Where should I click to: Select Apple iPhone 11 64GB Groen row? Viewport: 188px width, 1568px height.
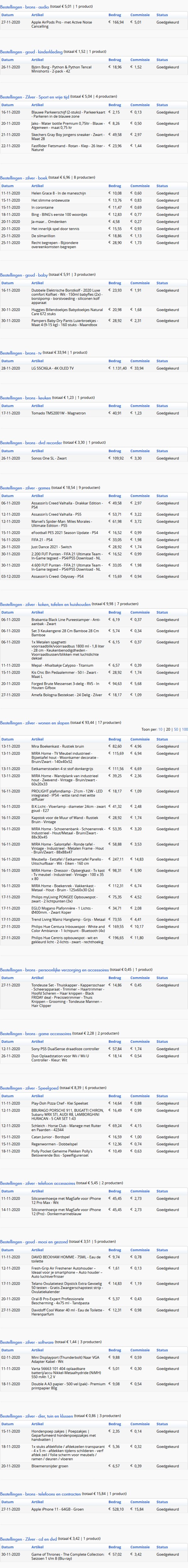point(94,1509)
